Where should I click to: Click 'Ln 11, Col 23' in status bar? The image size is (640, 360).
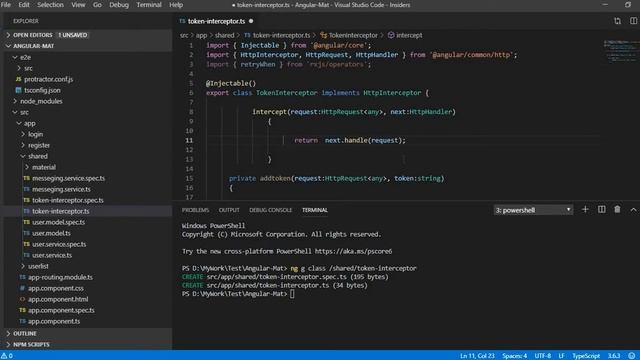point(477,356)
